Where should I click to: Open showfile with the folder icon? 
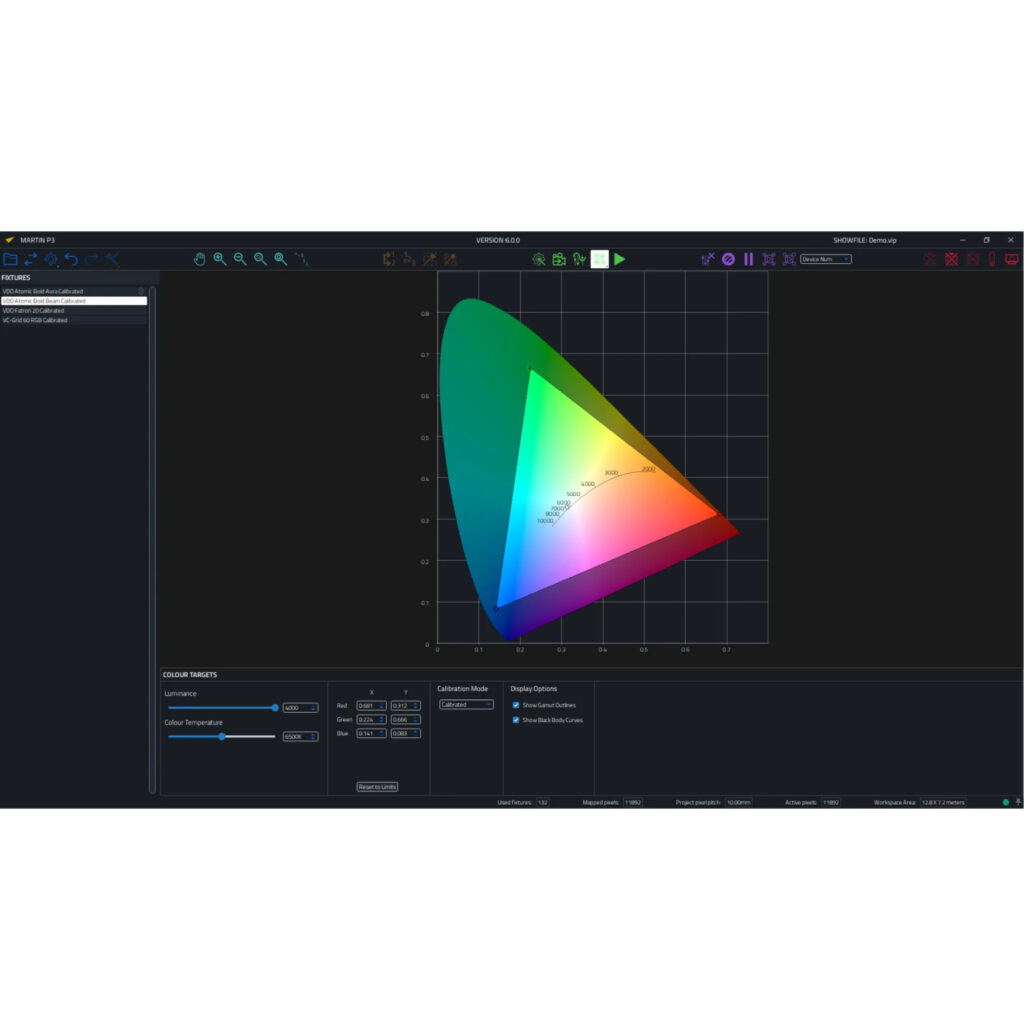(10, 259)
